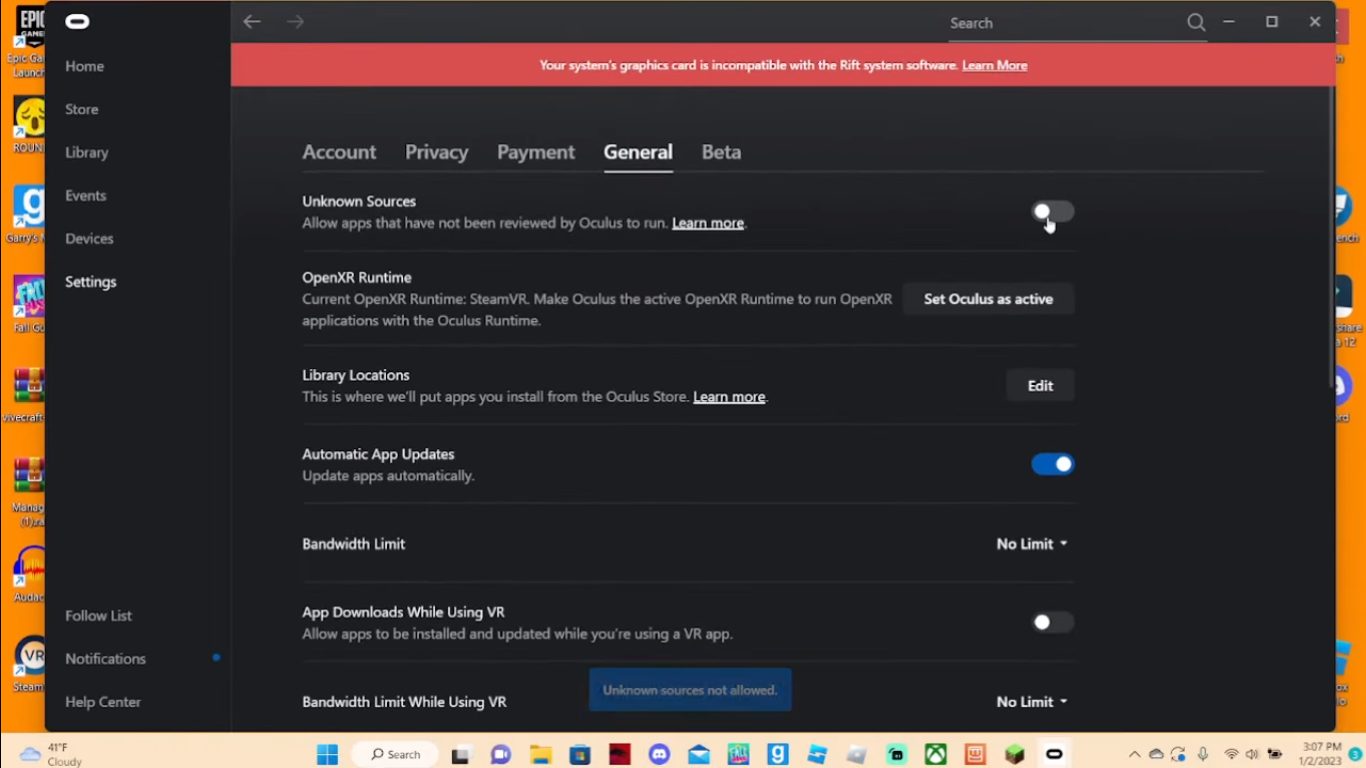This screenshot has height=768, width=1366.
Task: Enable the Unknown Sources toggle
Action: tap(1052, 211)
